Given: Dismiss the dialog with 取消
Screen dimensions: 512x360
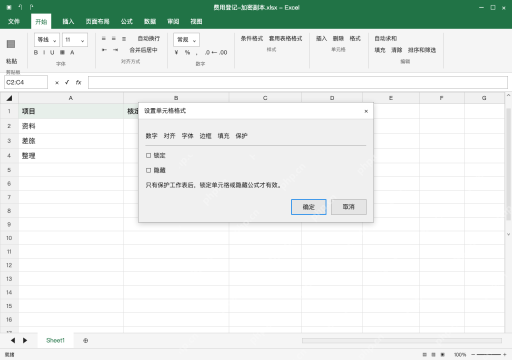Looking at the screenshot, I should [349, 207].
